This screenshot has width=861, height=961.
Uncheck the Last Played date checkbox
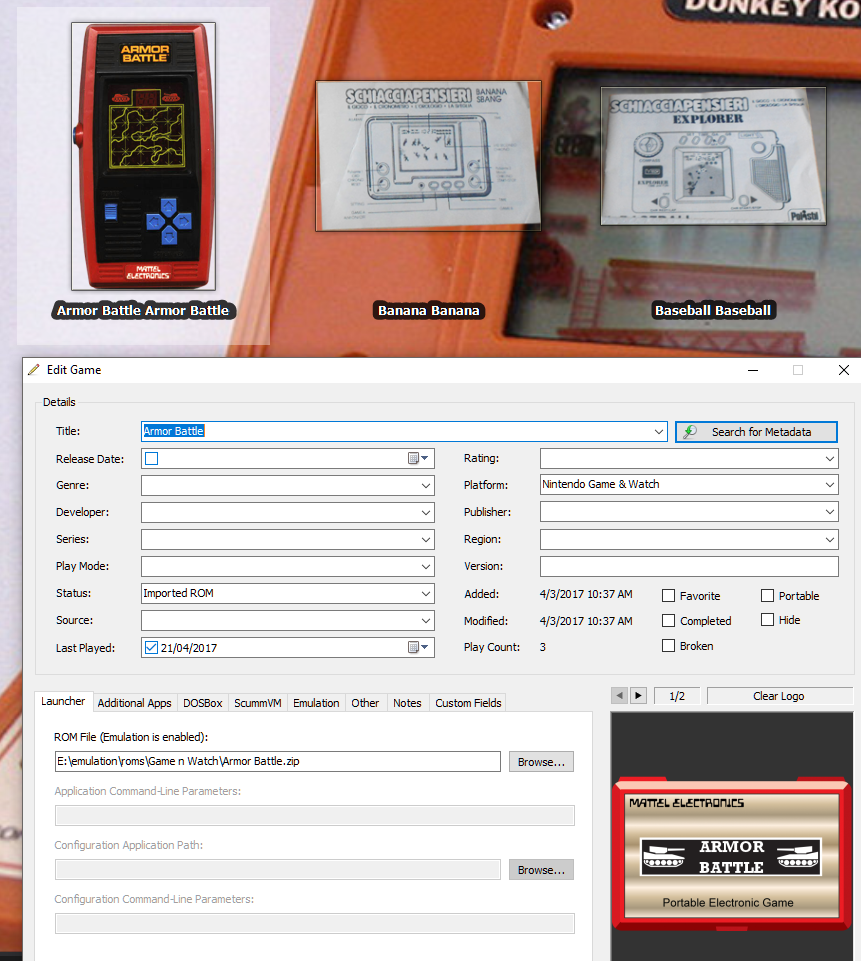pyautogui.click(x=151, y=647)
